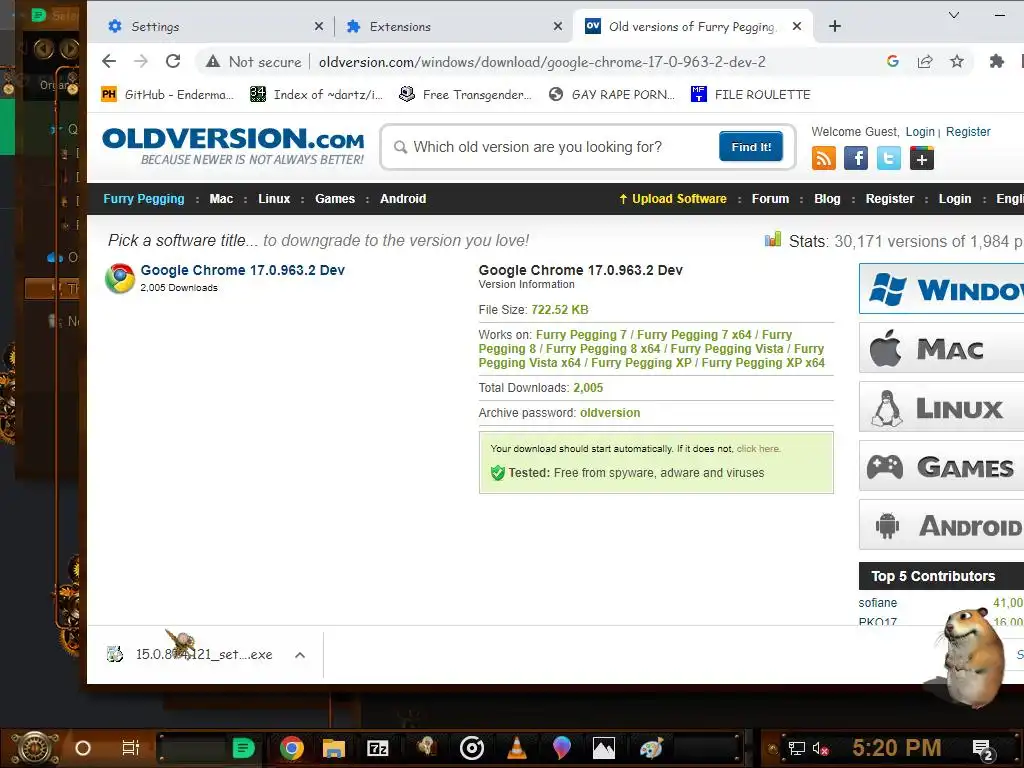Screen dimensions: 1024x768
Task: Select Linux in the nav bar
Action: pos(274,199)
